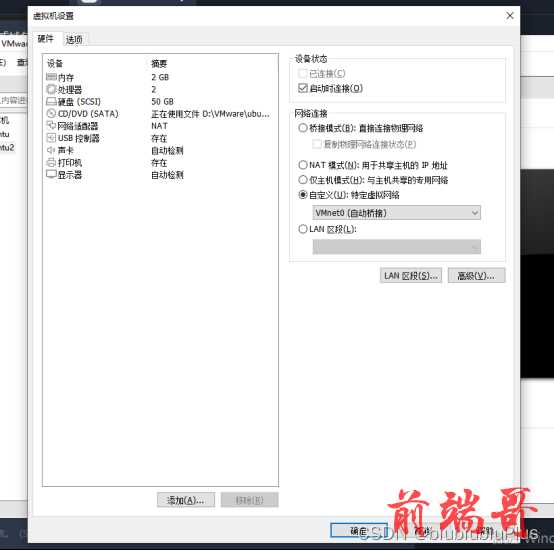Image resolution: width=554 pixels, height=550 pixels.
Task: Select the display (显示器) monitor icon
Action: click(51, 174)
